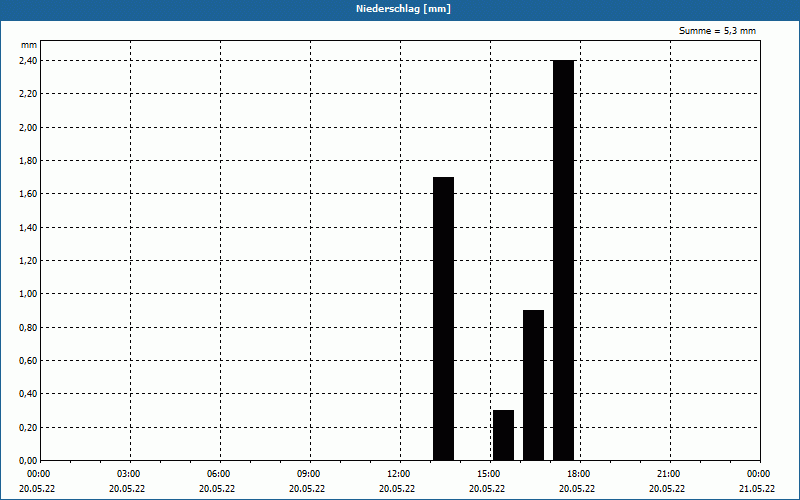Click the 21:00 time axis label
The width and height of the screenshot is (800, 500).
coord(668,474)
